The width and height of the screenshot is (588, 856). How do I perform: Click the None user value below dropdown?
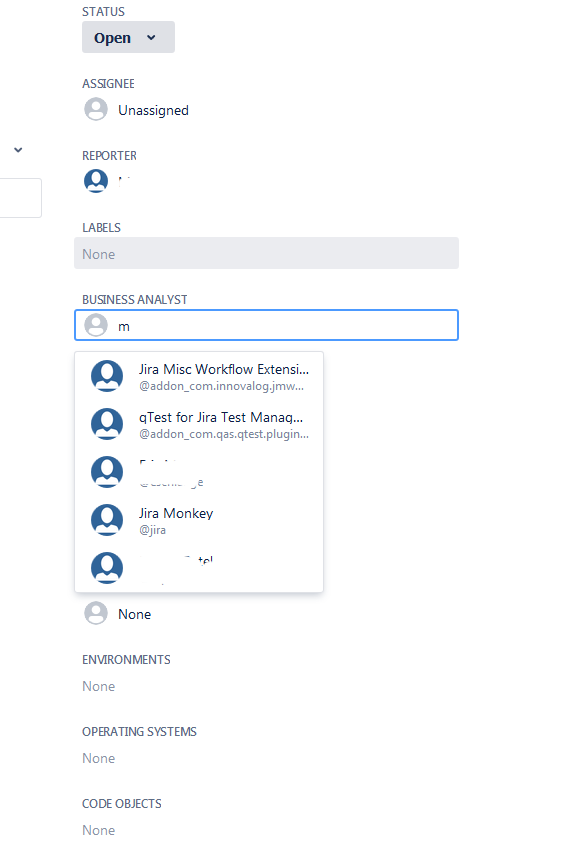pyautogui.click(x=134, y=614)
